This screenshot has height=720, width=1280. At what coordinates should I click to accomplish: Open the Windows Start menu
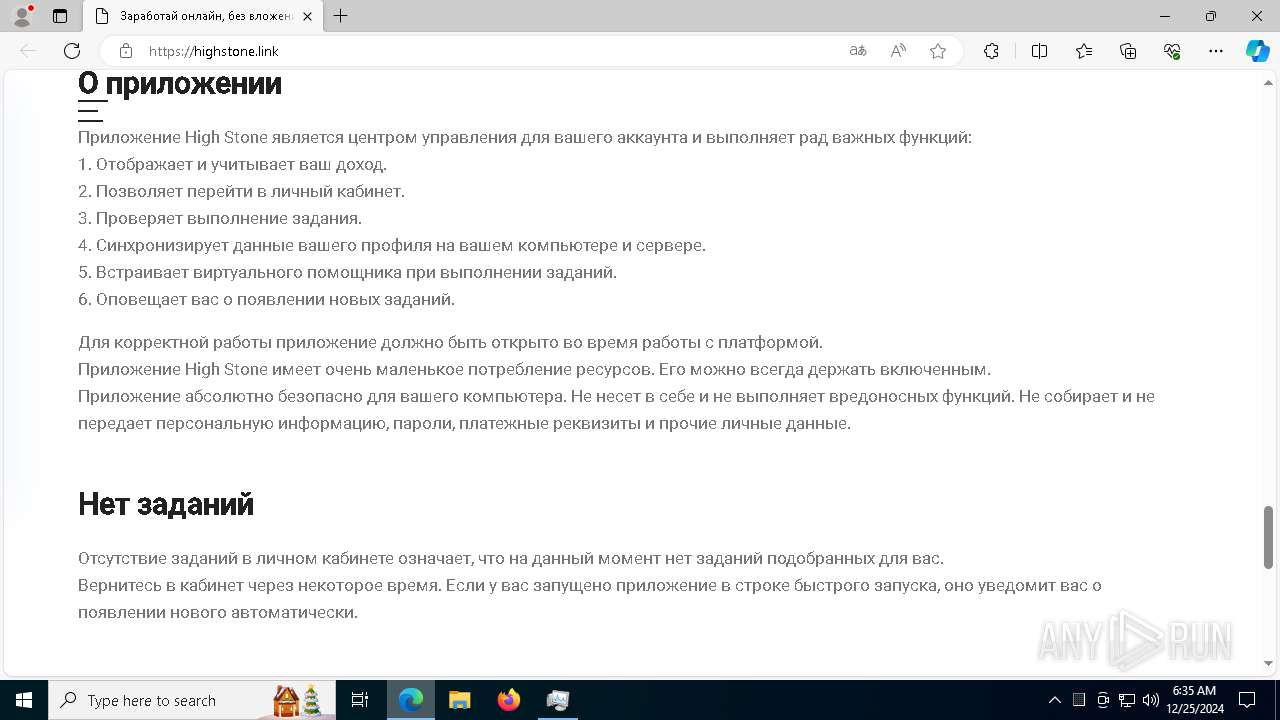(x=24, y=700)
